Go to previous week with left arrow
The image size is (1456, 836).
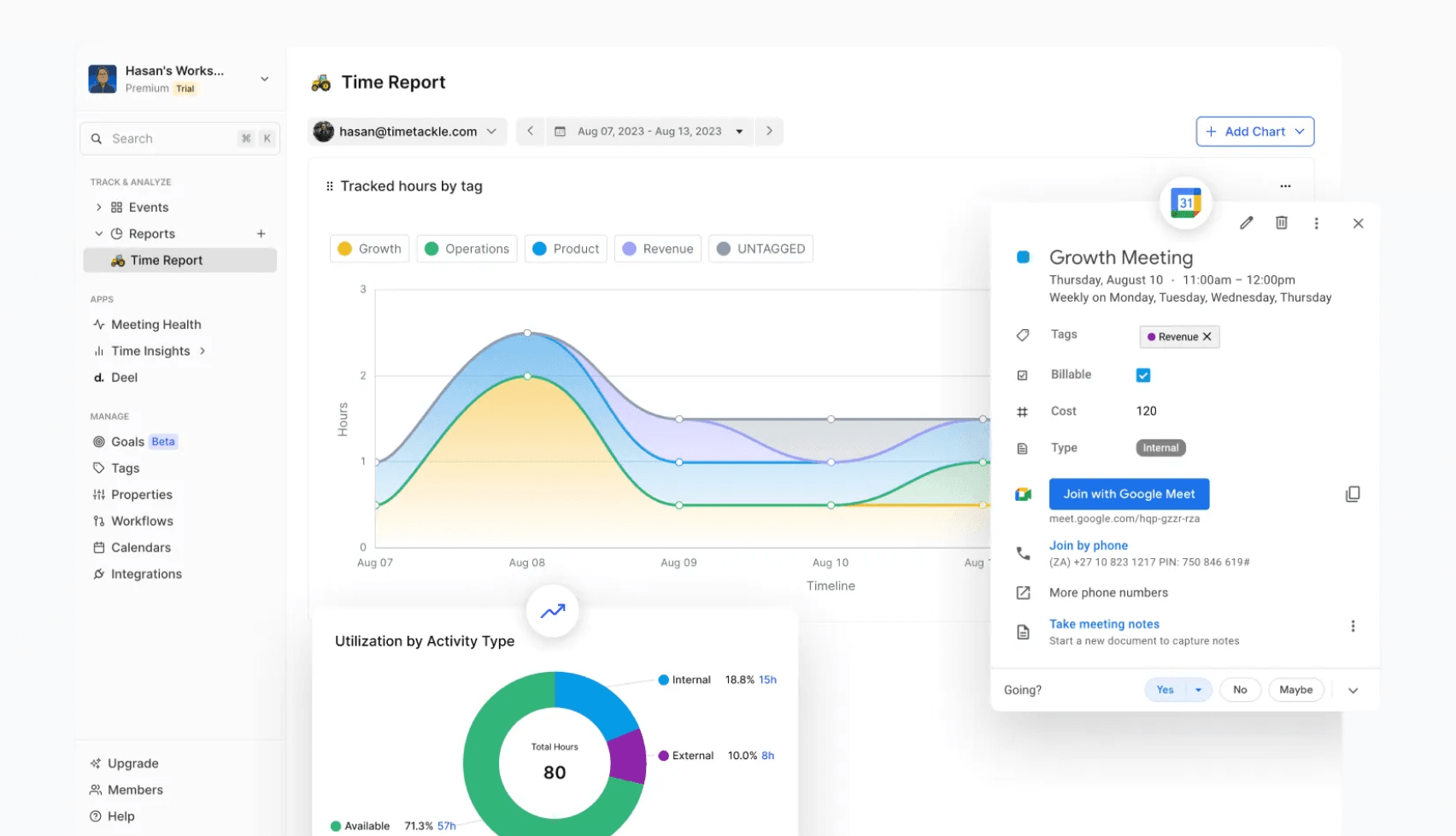pos(530,131)
